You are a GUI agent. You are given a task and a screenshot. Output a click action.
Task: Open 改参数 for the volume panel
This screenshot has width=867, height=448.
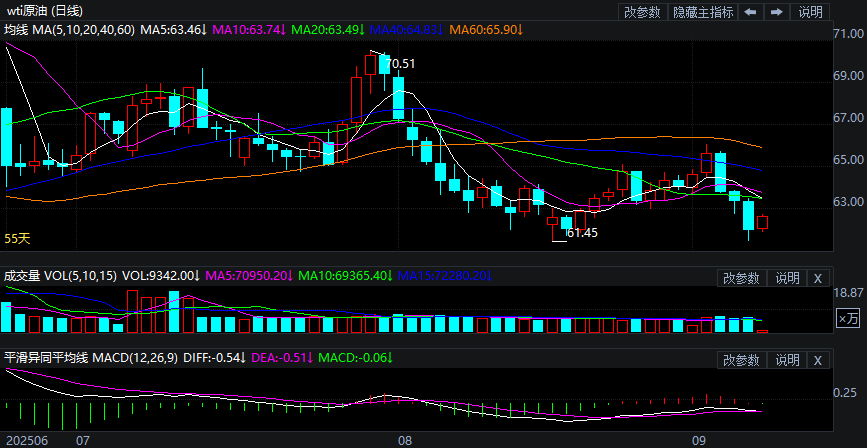click(x=742, y=278)
